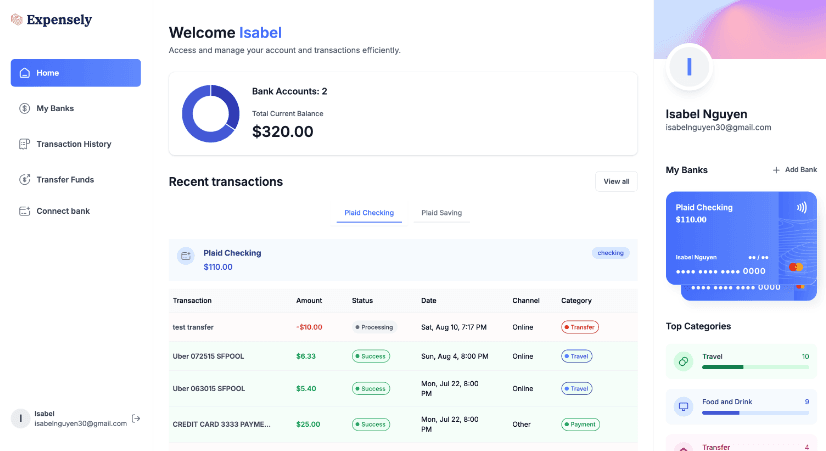
Task: Go to My Banks in sidebar
Action: click(x=76, y=109)
